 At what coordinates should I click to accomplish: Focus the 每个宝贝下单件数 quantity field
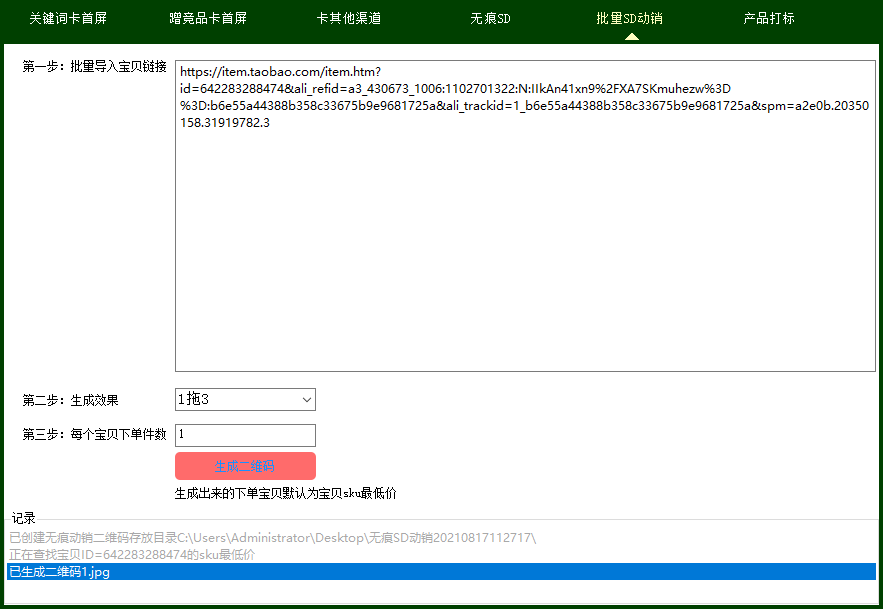(245, 435)
